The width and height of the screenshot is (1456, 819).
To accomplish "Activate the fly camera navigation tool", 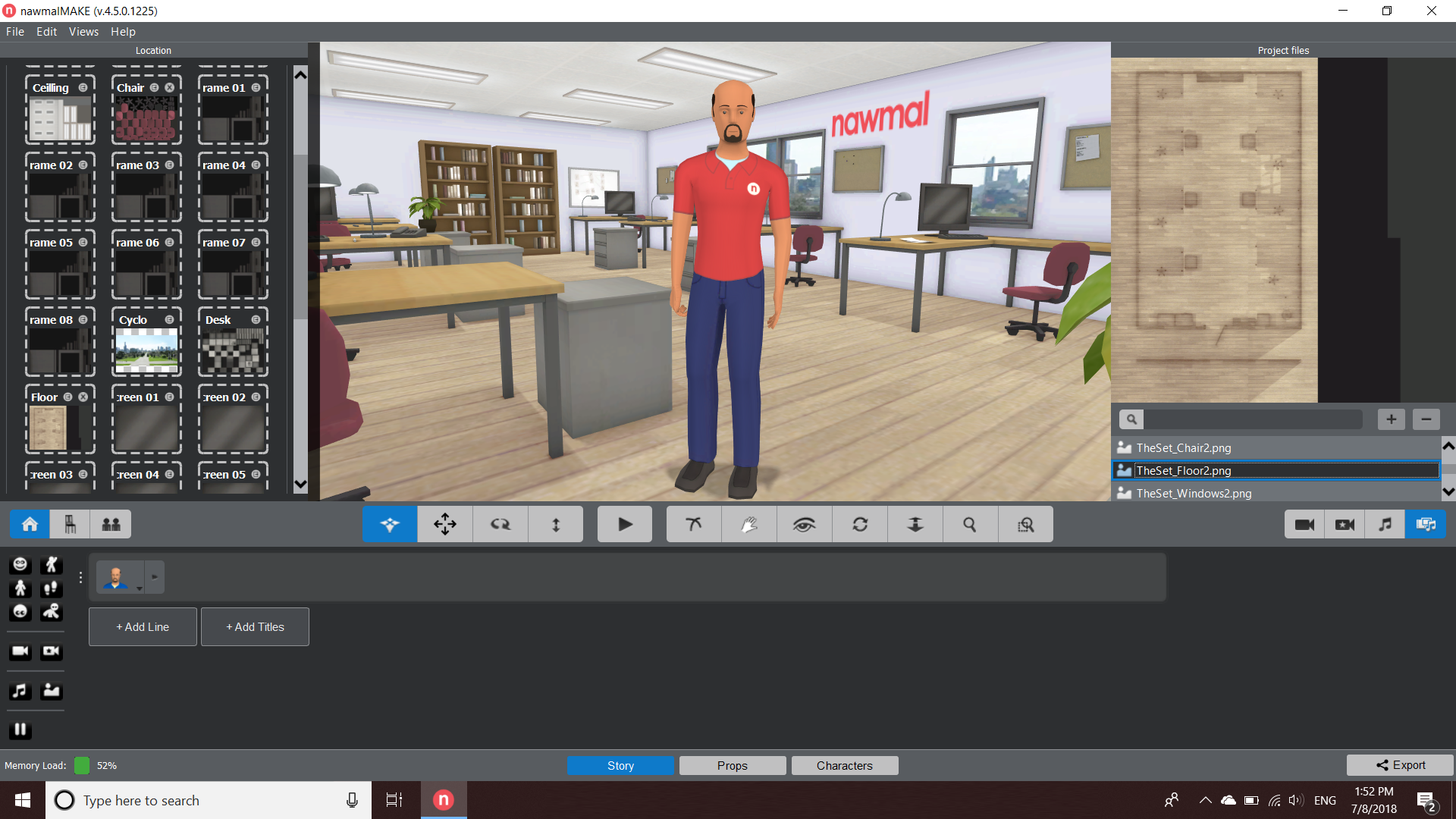I will [x=390, y=524].
